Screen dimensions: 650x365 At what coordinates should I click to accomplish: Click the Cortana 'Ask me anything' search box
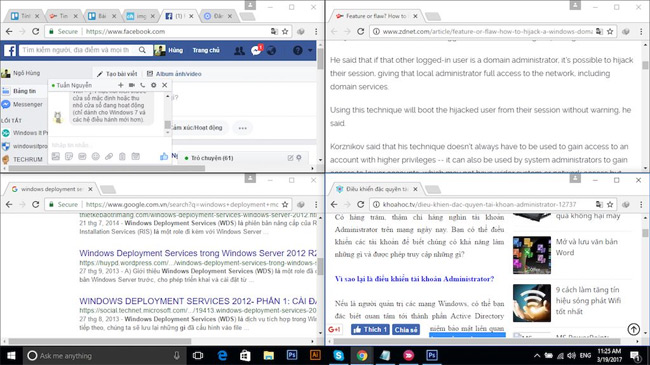pyautogui.click(x=104, y=355)
